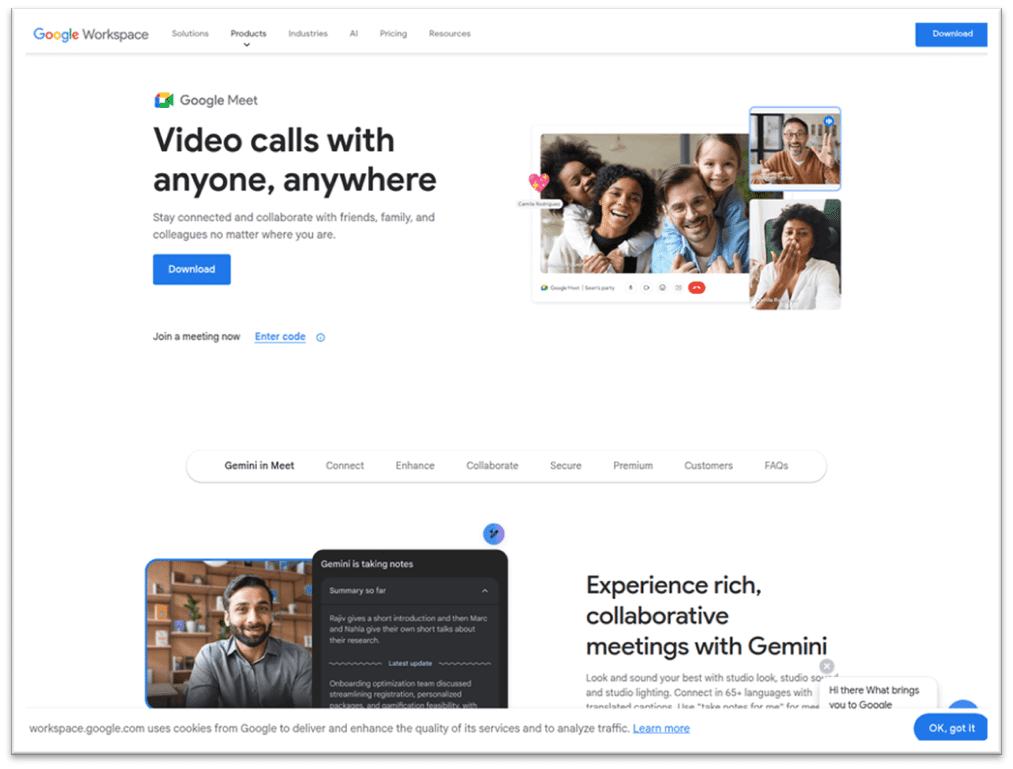Accept cookies with OK, got it
This screenshot has width=1013, height=769.
(x=951, y=728)
